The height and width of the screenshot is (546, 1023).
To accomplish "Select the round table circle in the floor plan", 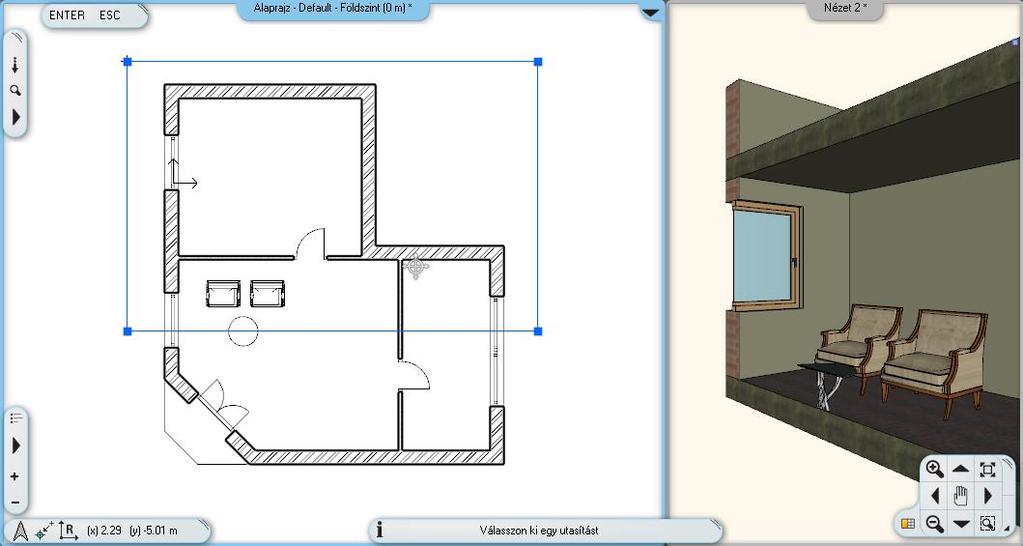I will coord(243,331).
